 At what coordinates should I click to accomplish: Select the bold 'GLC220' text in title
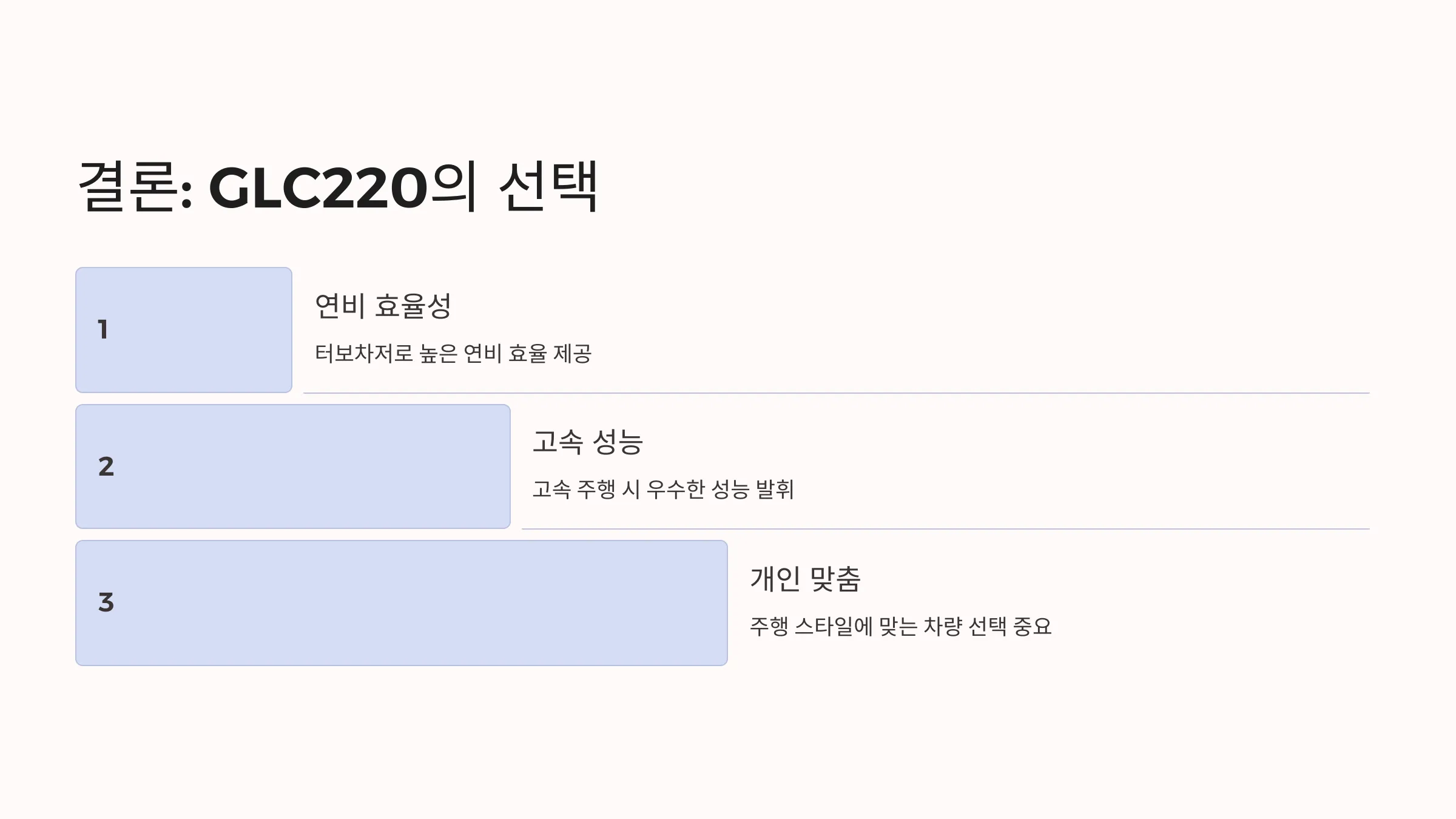(x=318, y=188)
